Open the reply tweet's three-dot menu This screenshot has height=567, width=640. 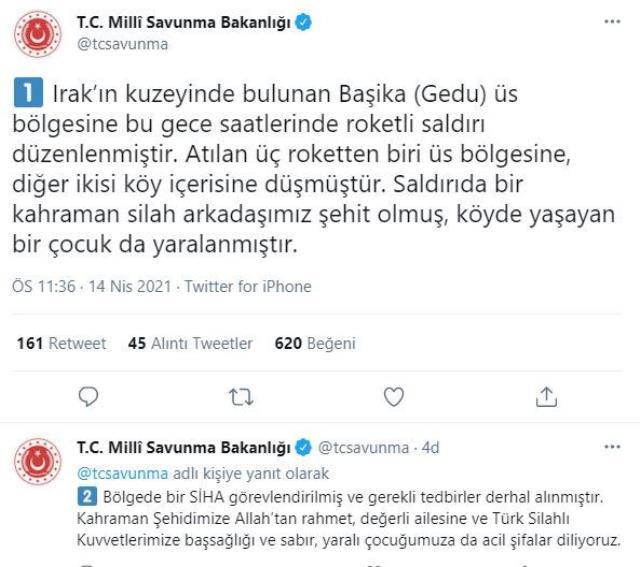(612, 447)
